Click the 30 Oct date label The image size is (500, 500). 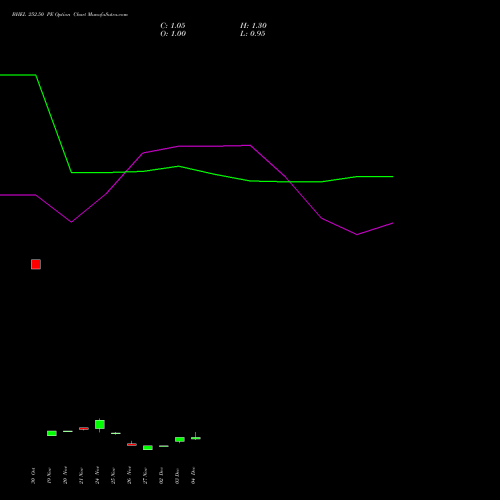(33, 476)
